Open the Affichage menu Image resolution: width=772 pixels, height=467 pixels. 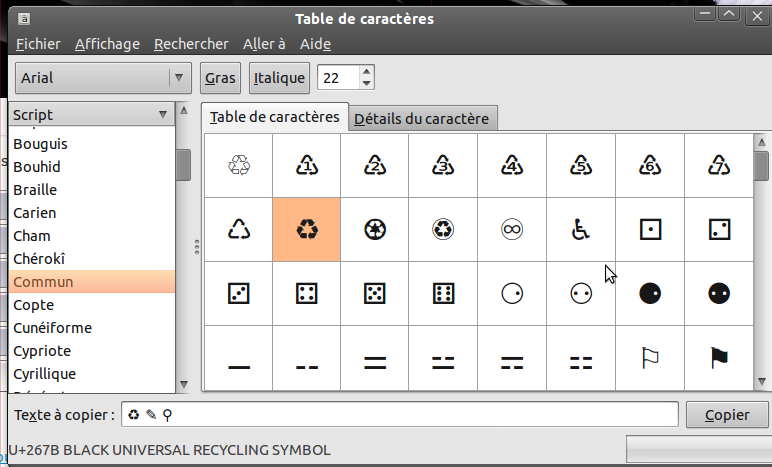click(x=107, y=44)
